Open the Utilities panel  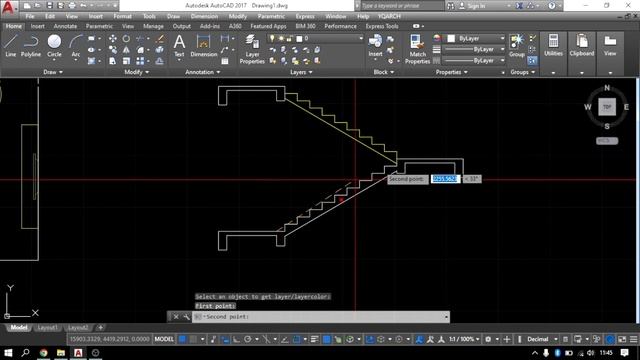point(553,45)
